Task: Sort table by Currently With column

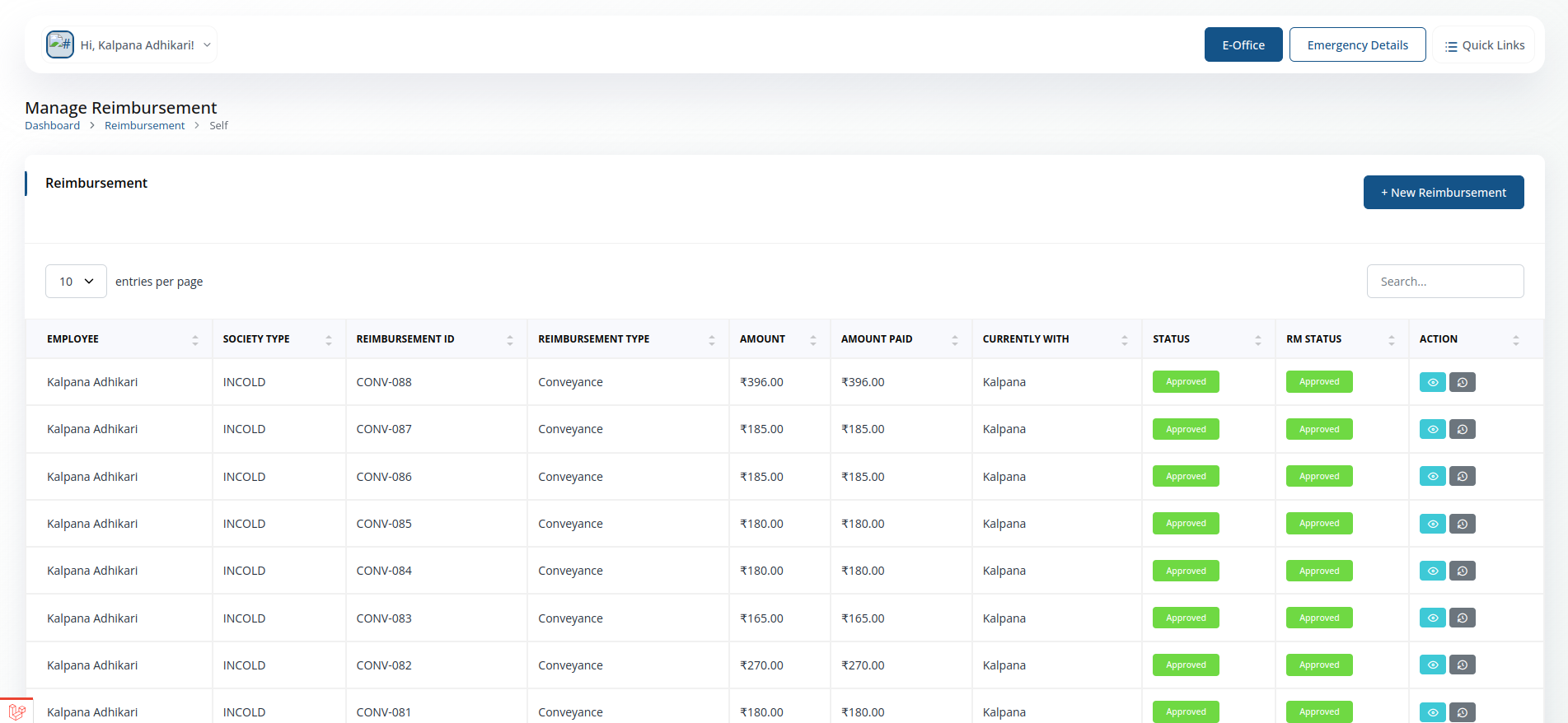Action: tap(1057, 339)
